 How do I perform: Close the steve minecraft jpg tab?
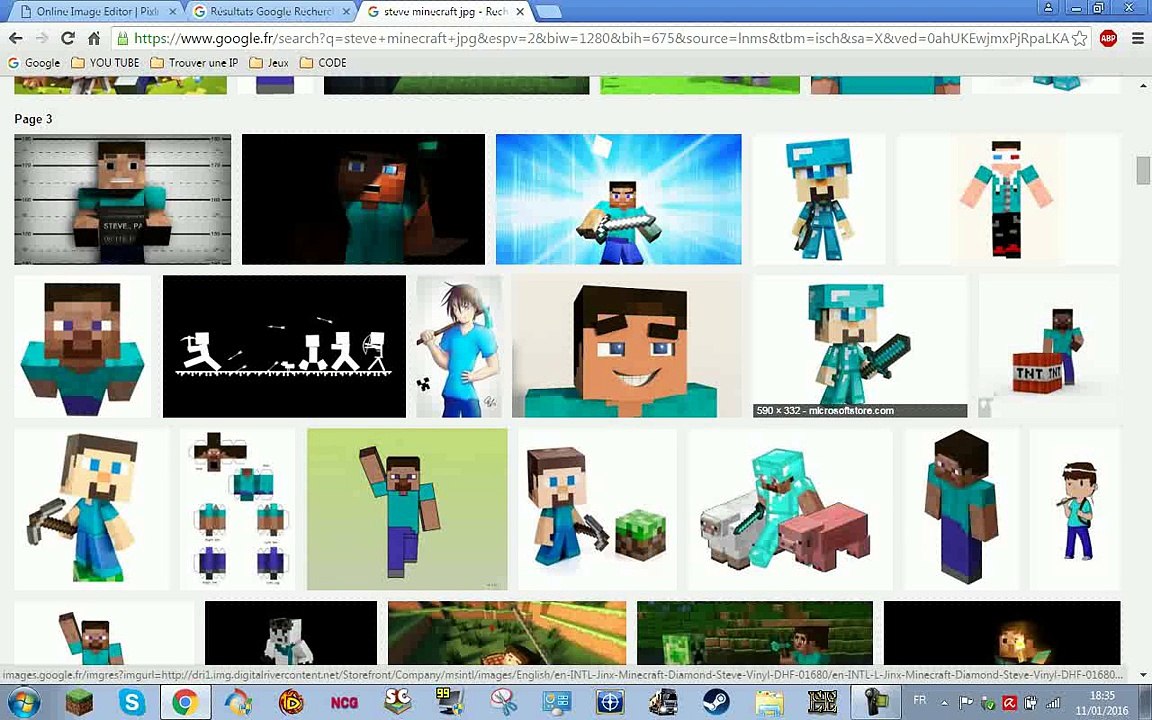click(519, 12)
